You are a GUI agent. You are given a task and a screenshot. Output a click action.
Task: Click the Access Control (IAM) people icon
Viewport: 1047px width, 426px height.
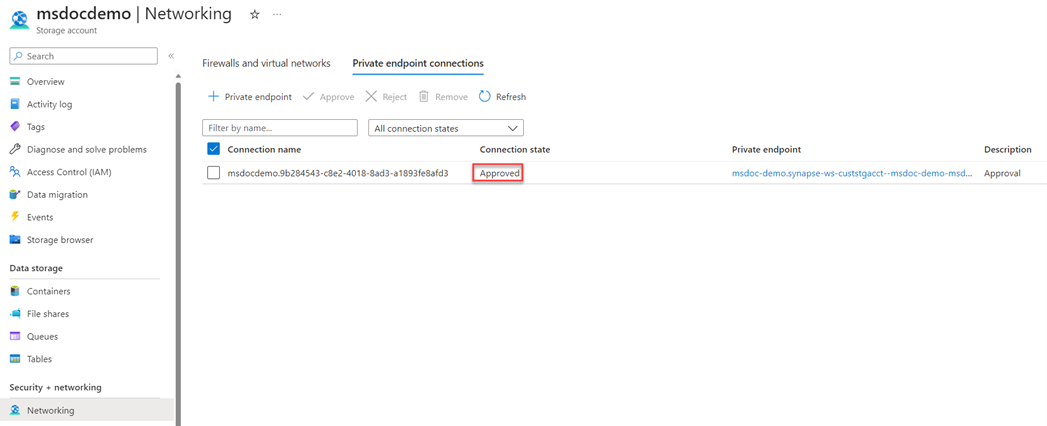(15, 172)
